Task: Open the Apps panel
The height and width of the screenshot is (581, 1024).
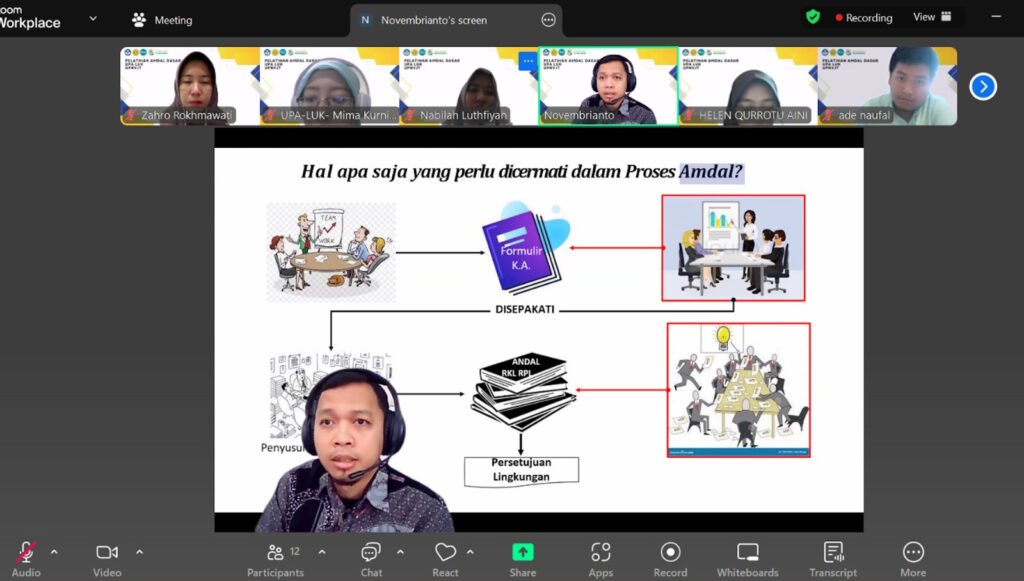Action: point(601,559)
